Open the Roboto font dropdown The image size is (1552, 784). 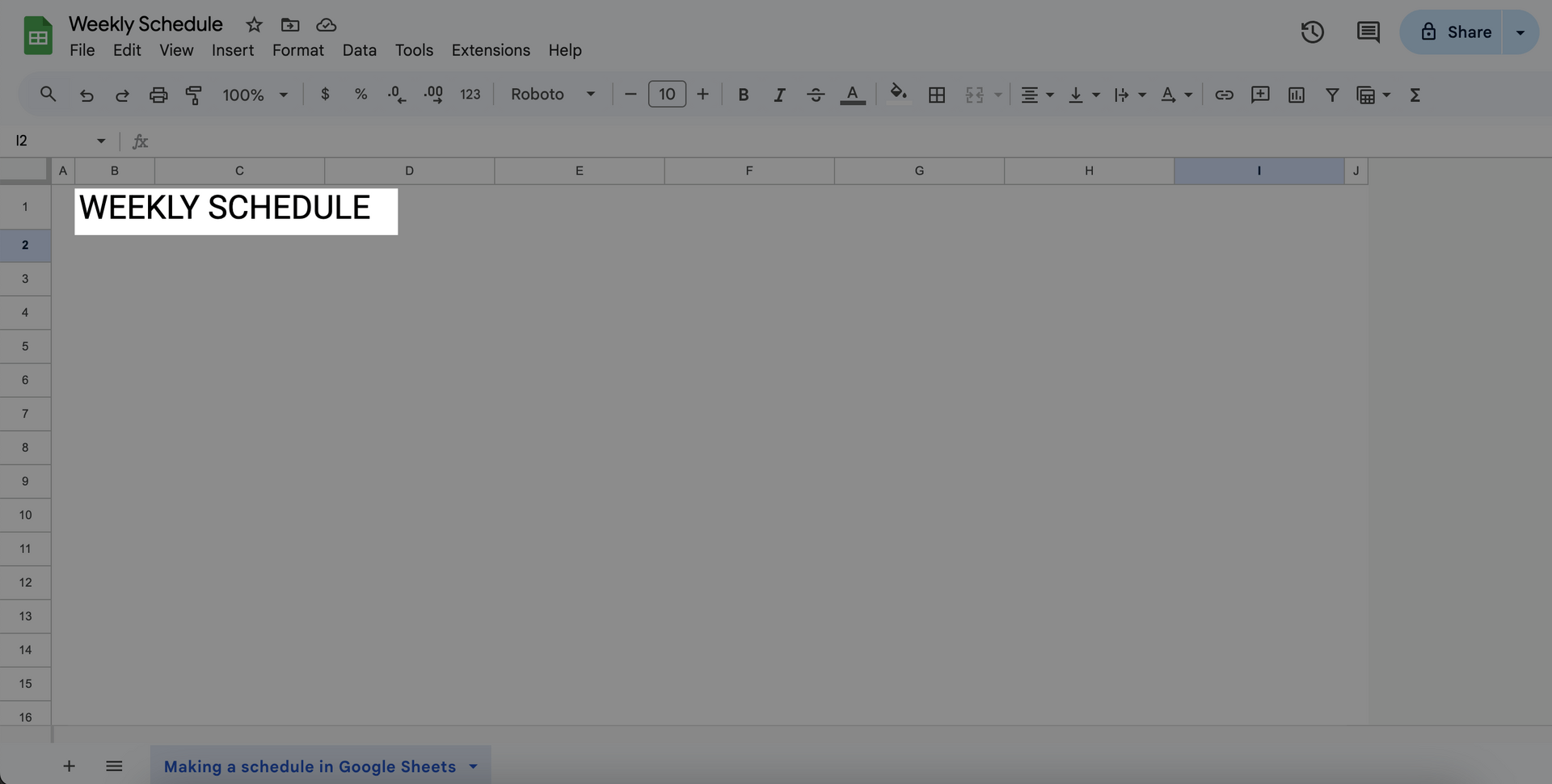pyautogui.click(x=553, y=95)
